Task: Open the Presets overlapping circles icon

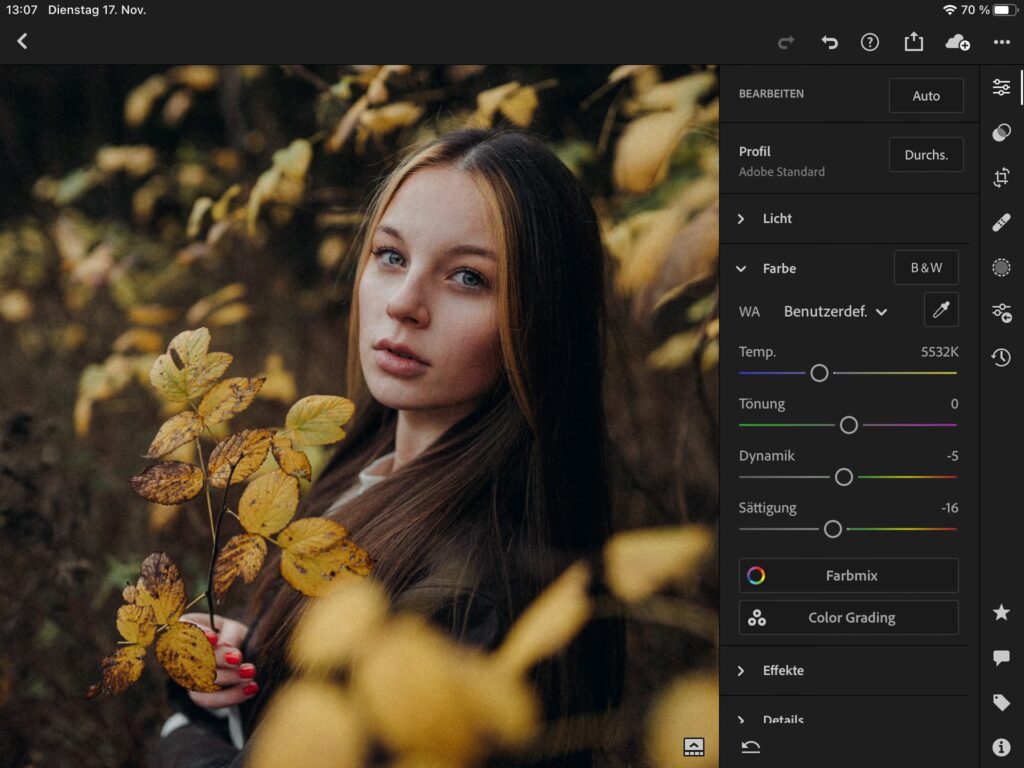Action: pyautogui.click(x=1001, y=133)
